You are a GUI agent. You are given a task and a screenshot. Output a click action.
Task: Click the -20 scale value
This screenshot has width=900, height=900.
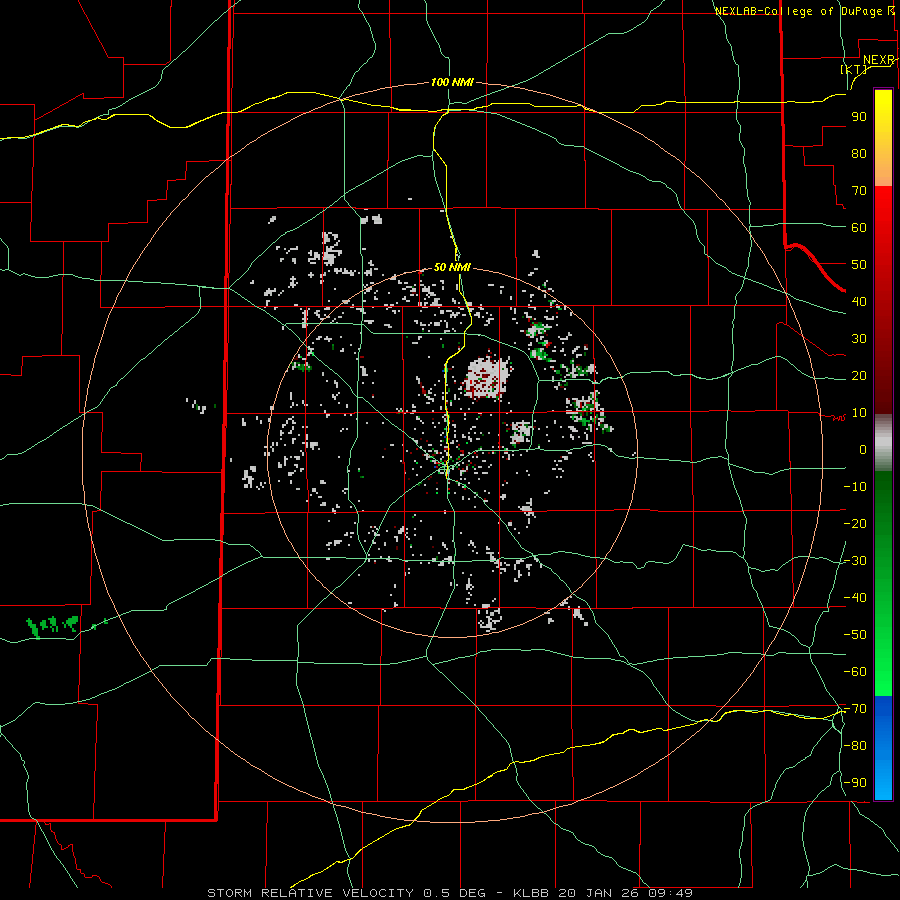[x=855, y=523]
